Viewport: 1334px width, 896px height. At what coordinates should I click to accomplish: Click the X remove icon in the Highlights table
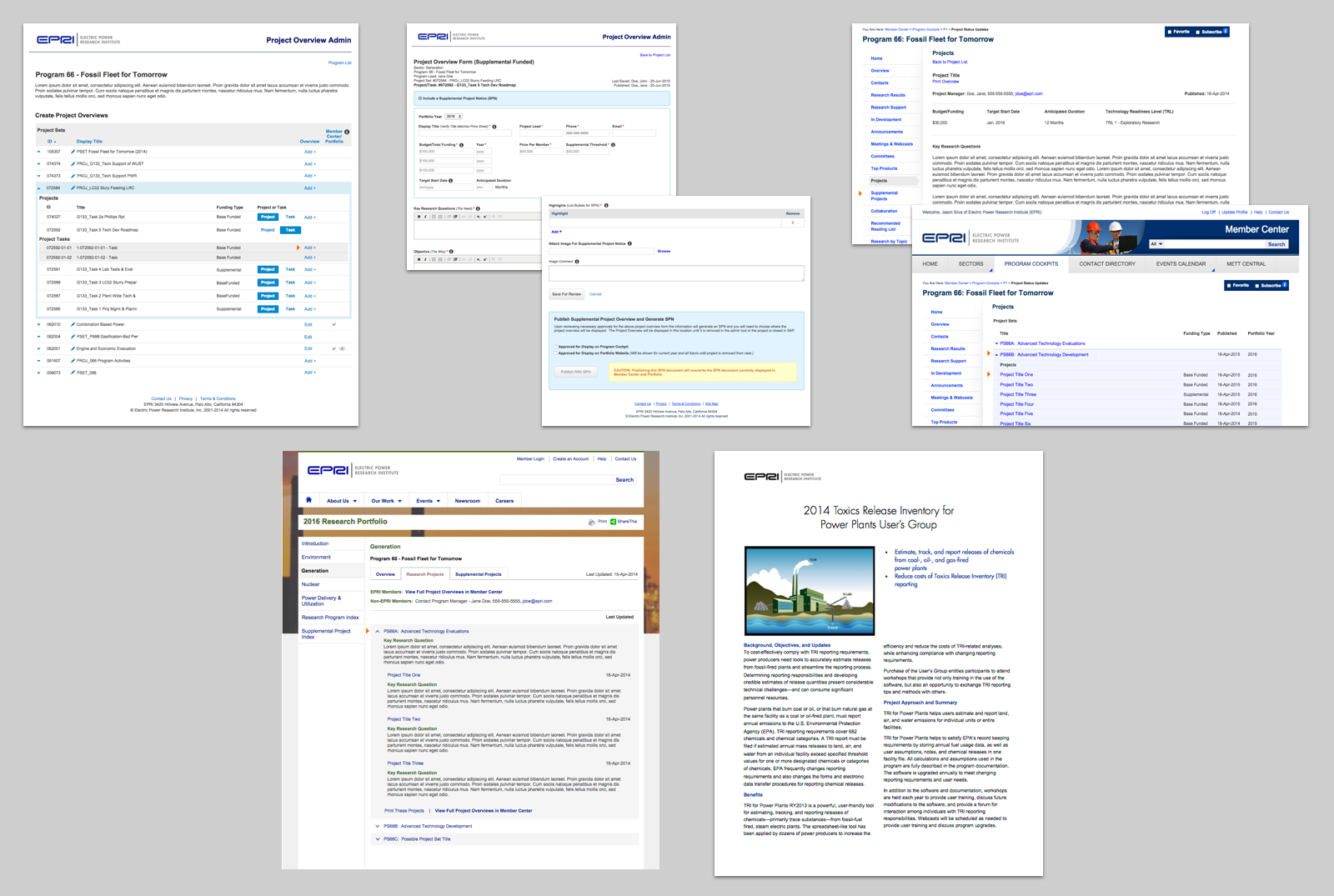pyautogui.click(x=792, y=223)
